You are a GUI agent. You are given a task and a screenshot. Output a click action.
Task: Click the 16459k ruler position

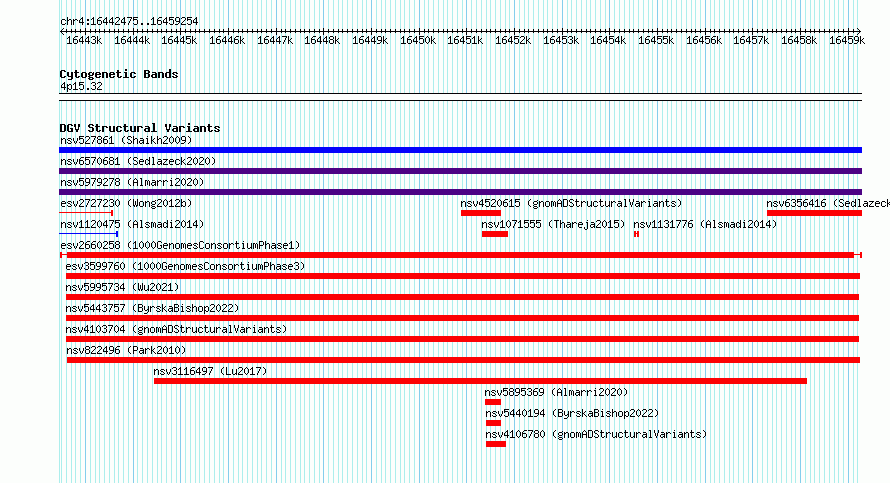[x=847, y=40]
